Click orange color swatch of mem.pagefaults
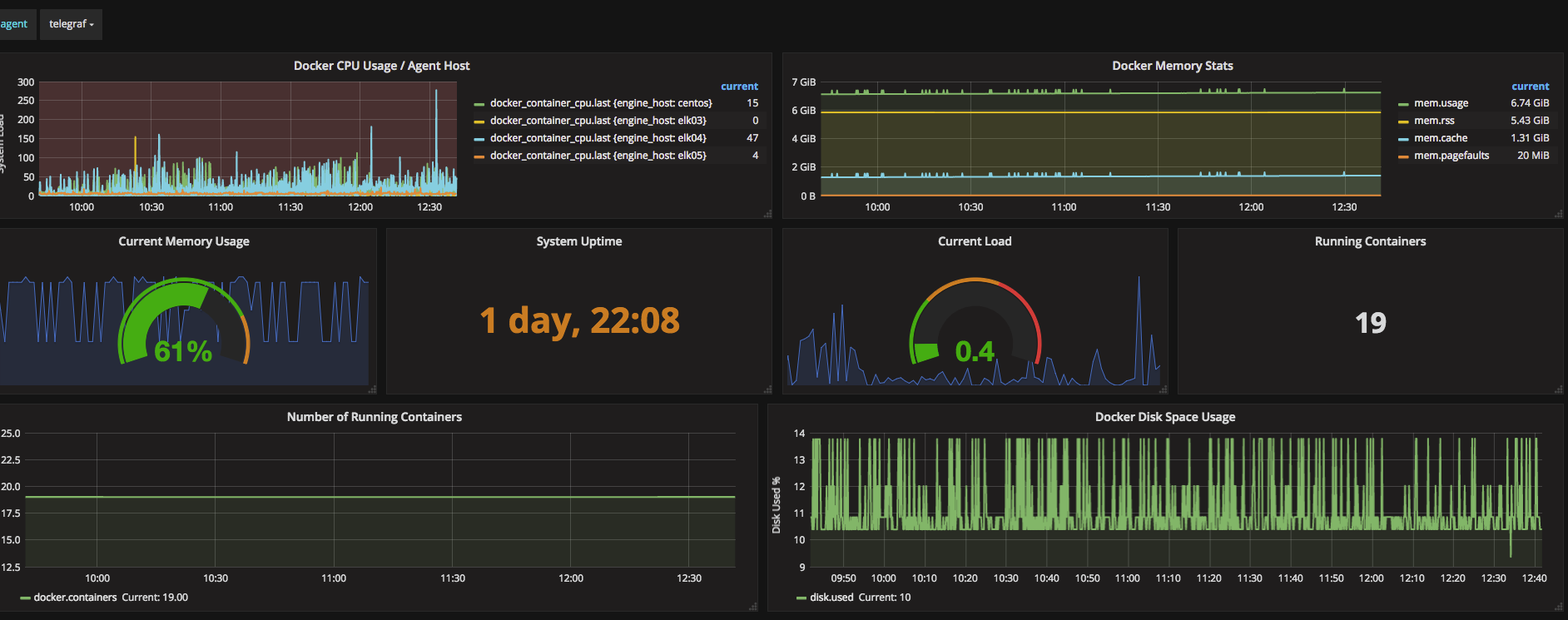This screenshot has height=620, width=1568. coord(1403,157)
